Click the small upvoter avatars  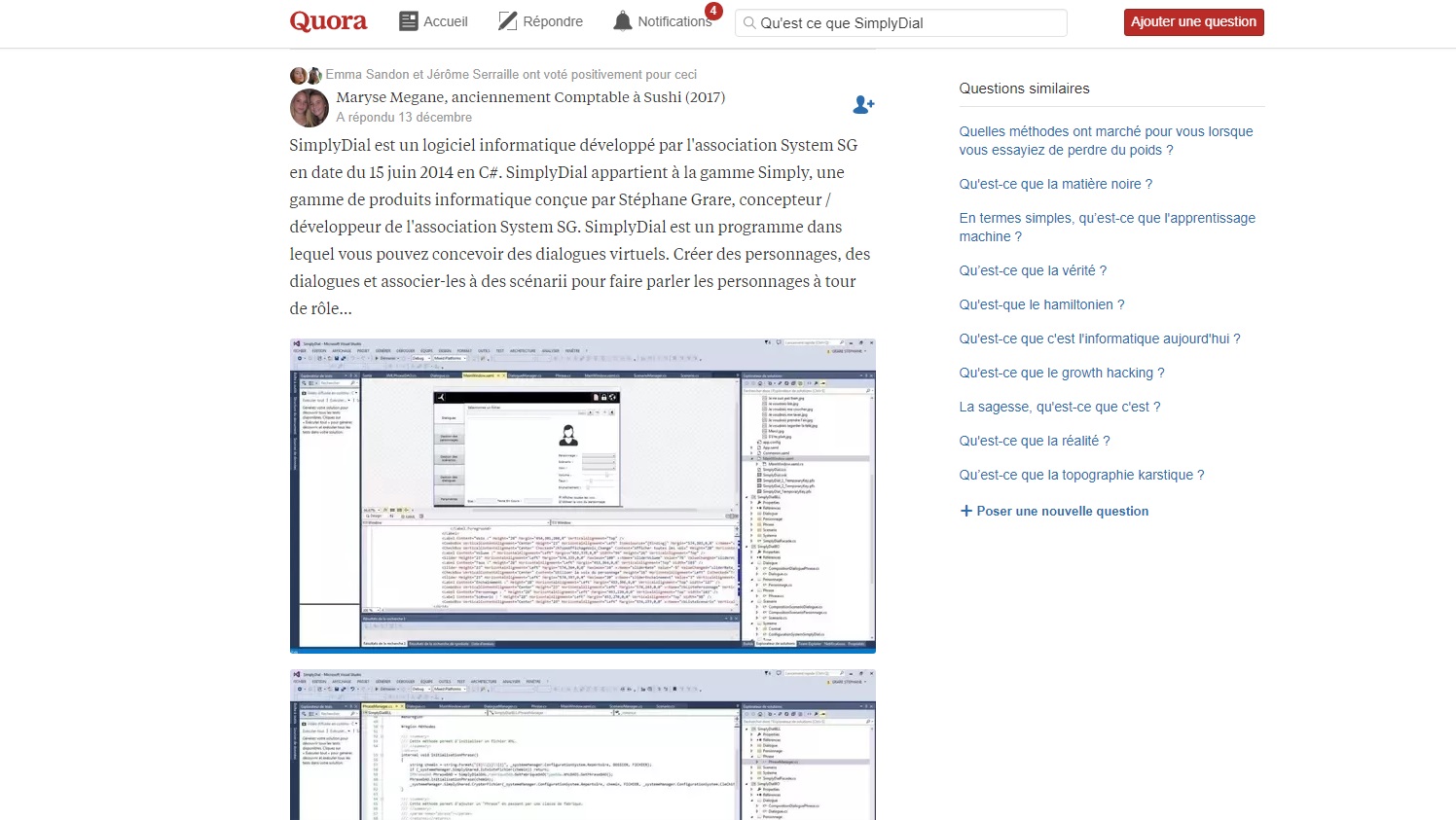306,75
